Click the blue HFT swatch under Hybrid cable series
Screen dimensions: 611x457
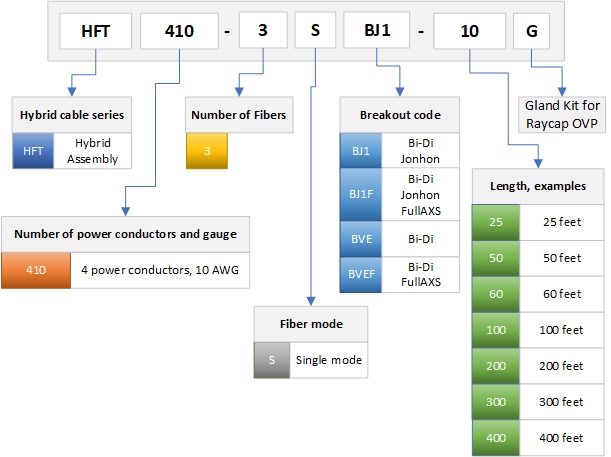[x=31, y=151]
